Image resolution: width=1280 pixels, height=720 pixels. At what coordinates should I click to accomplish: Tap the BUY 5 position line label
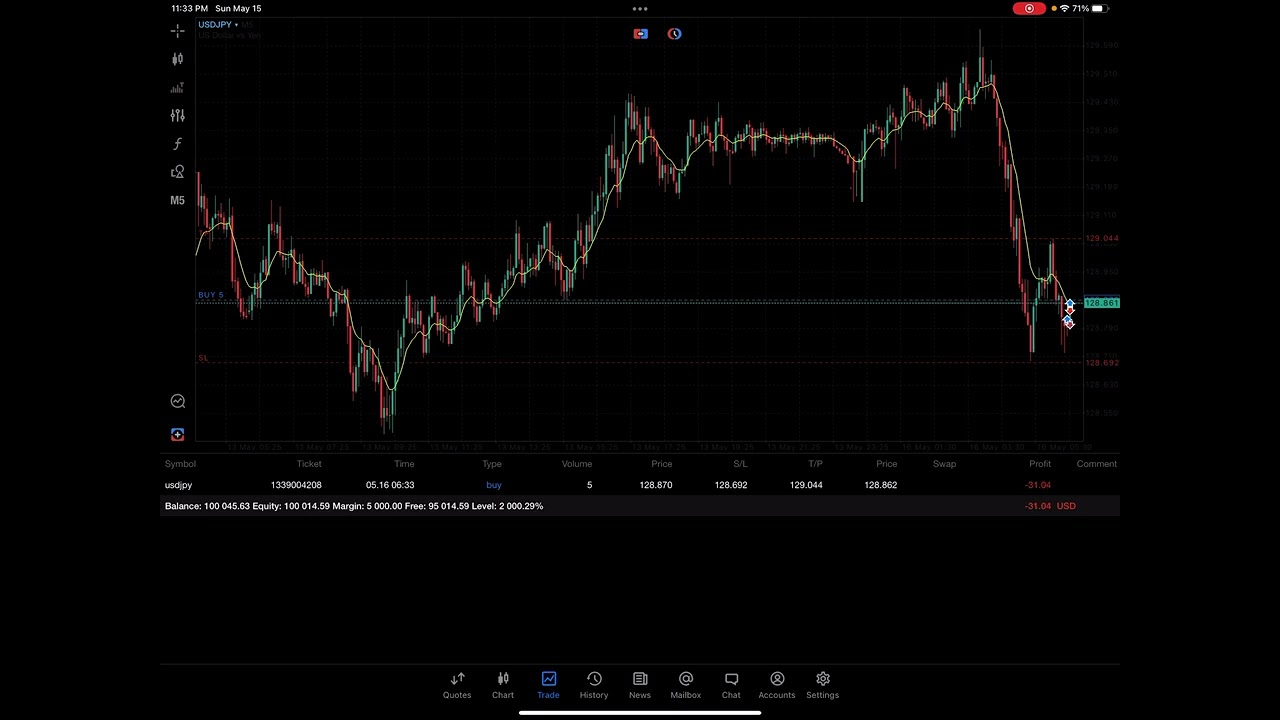point(211,295)
